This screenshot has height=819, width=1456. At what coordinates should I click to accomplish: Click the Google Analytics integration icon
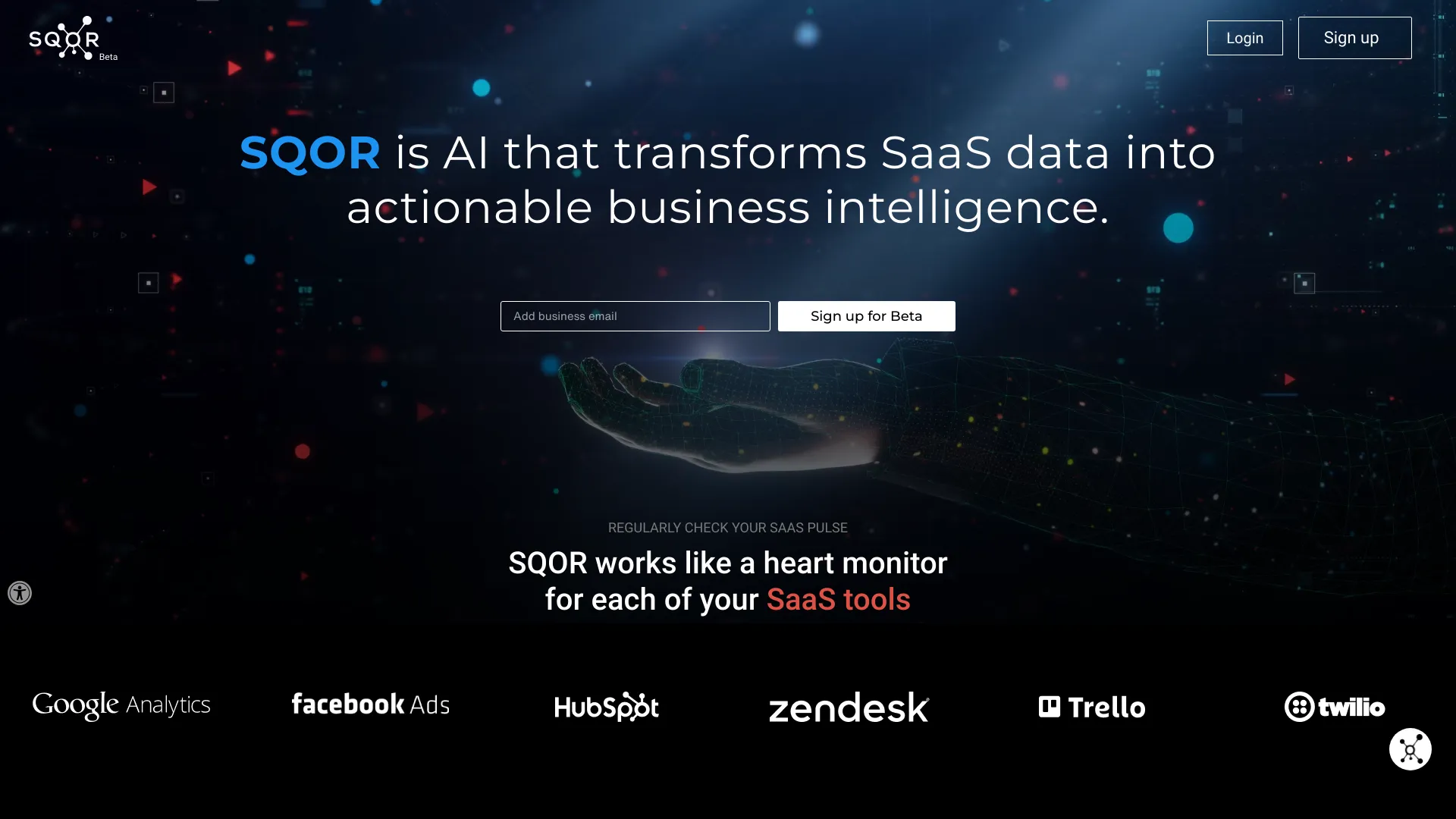[x=121, y=706]
